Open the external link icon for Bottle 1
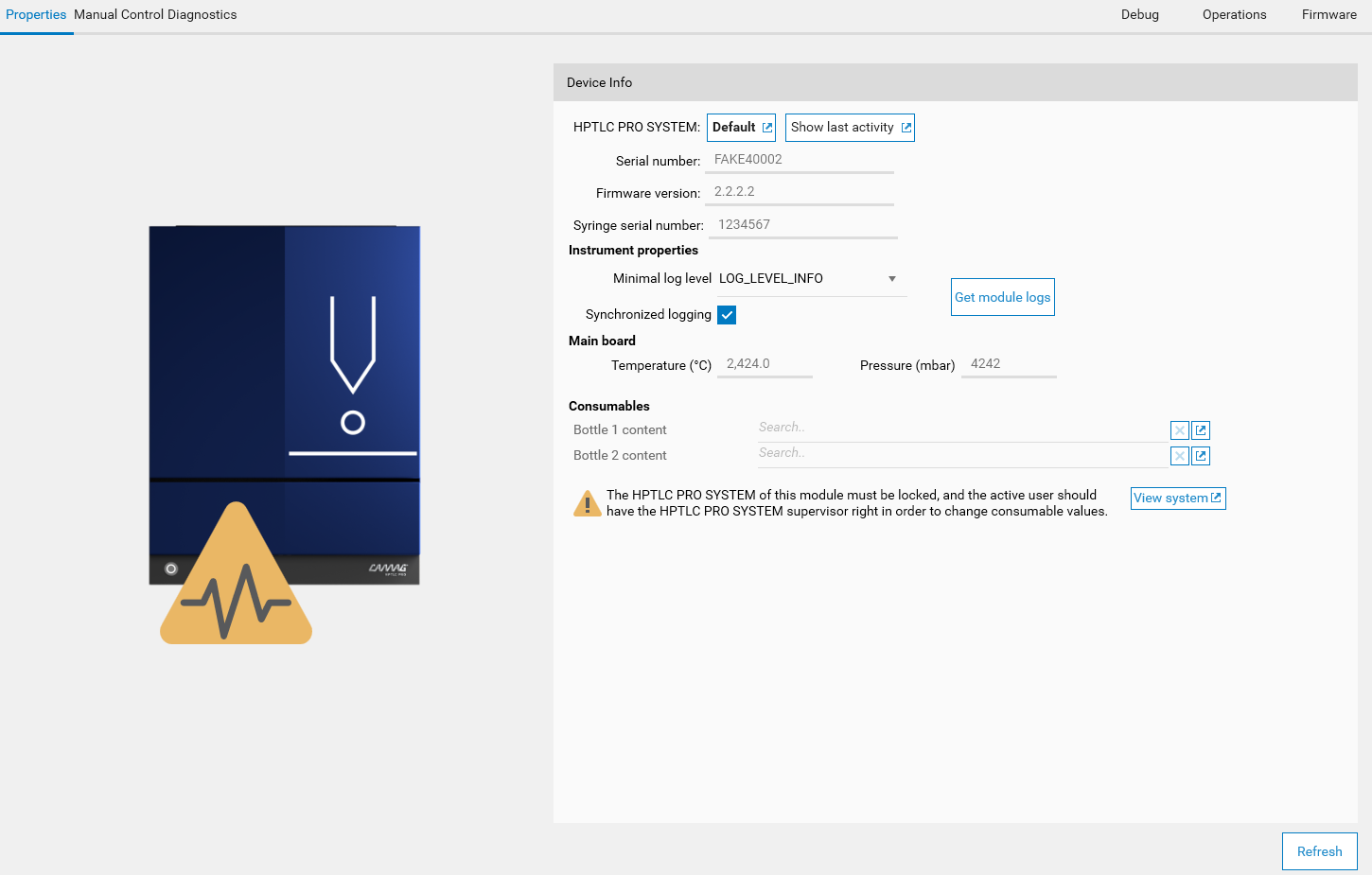Screen dimensions: 1372x875 coord(1201,430)
